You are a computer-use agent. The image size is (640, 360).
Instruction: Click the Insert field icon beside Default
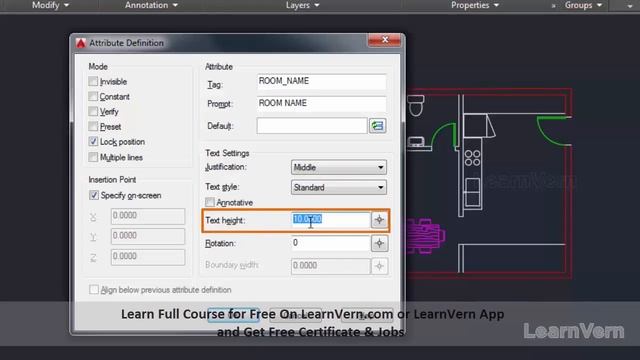pos(378,126)
